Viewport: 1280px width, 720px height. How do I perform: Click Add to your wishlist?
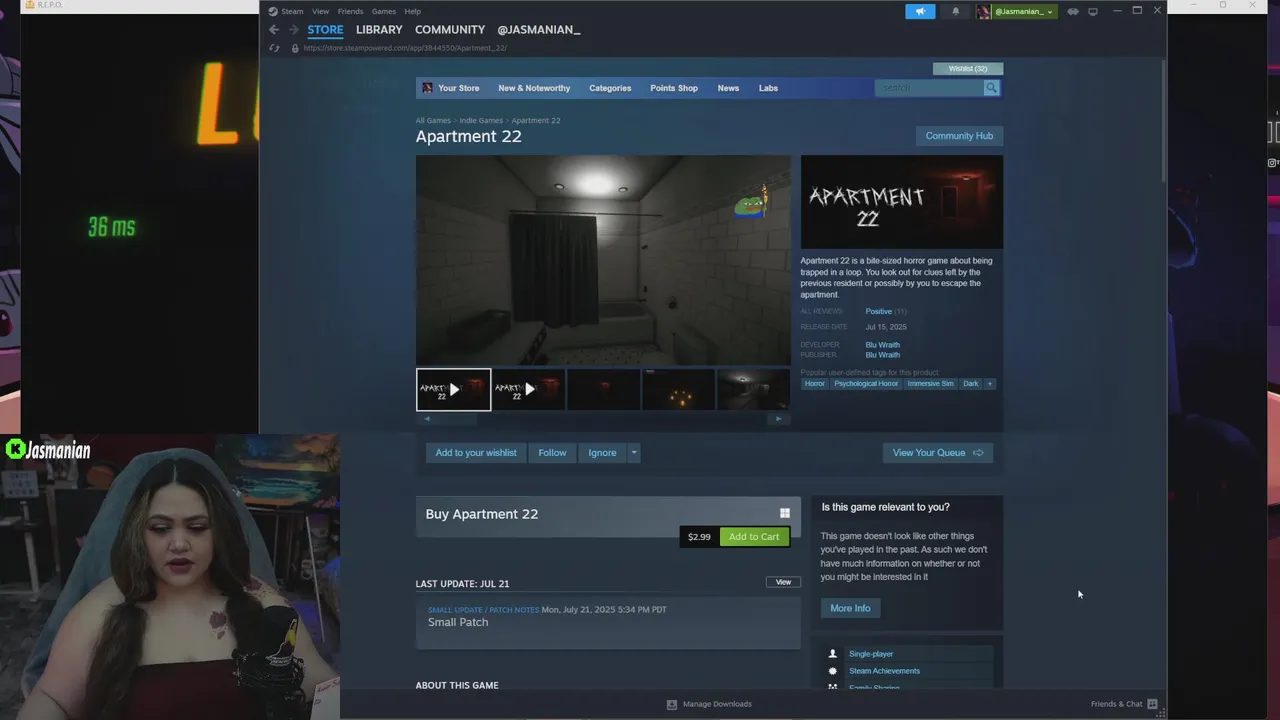tap(476, 453)
